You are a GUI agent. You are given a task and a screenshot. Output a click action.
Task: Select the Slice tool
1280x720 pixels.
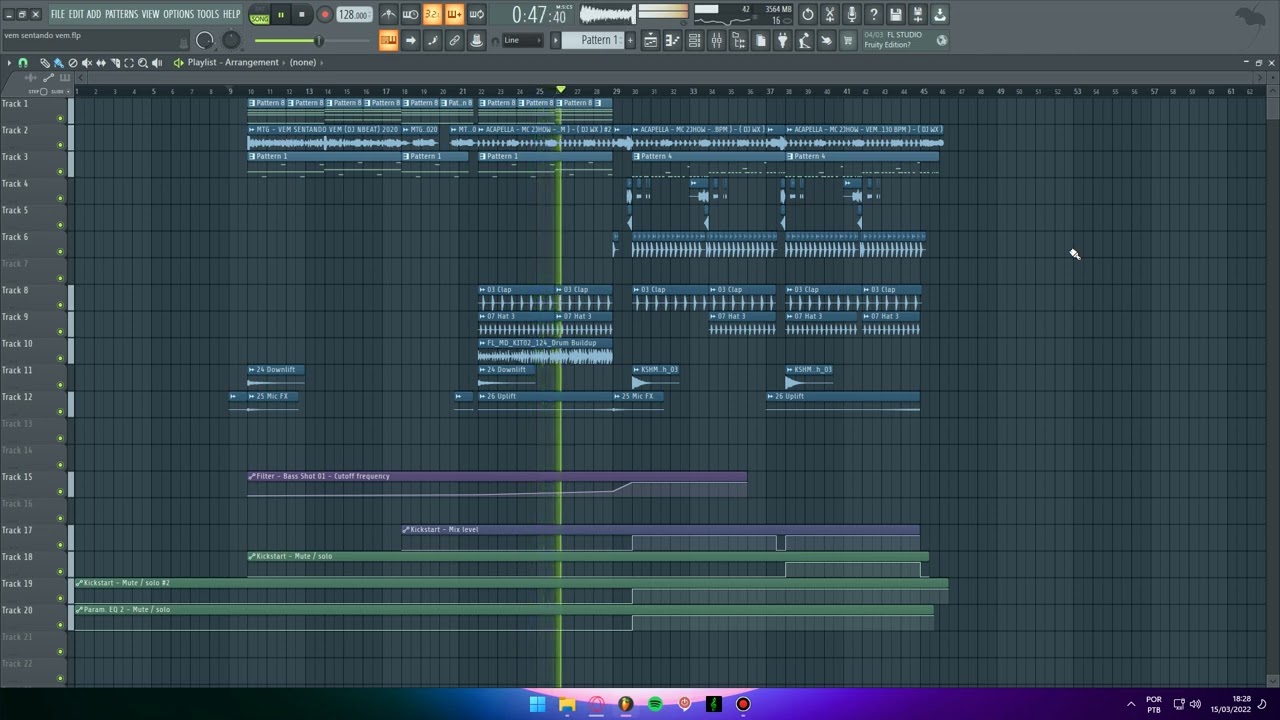click(x=115, y=62)
